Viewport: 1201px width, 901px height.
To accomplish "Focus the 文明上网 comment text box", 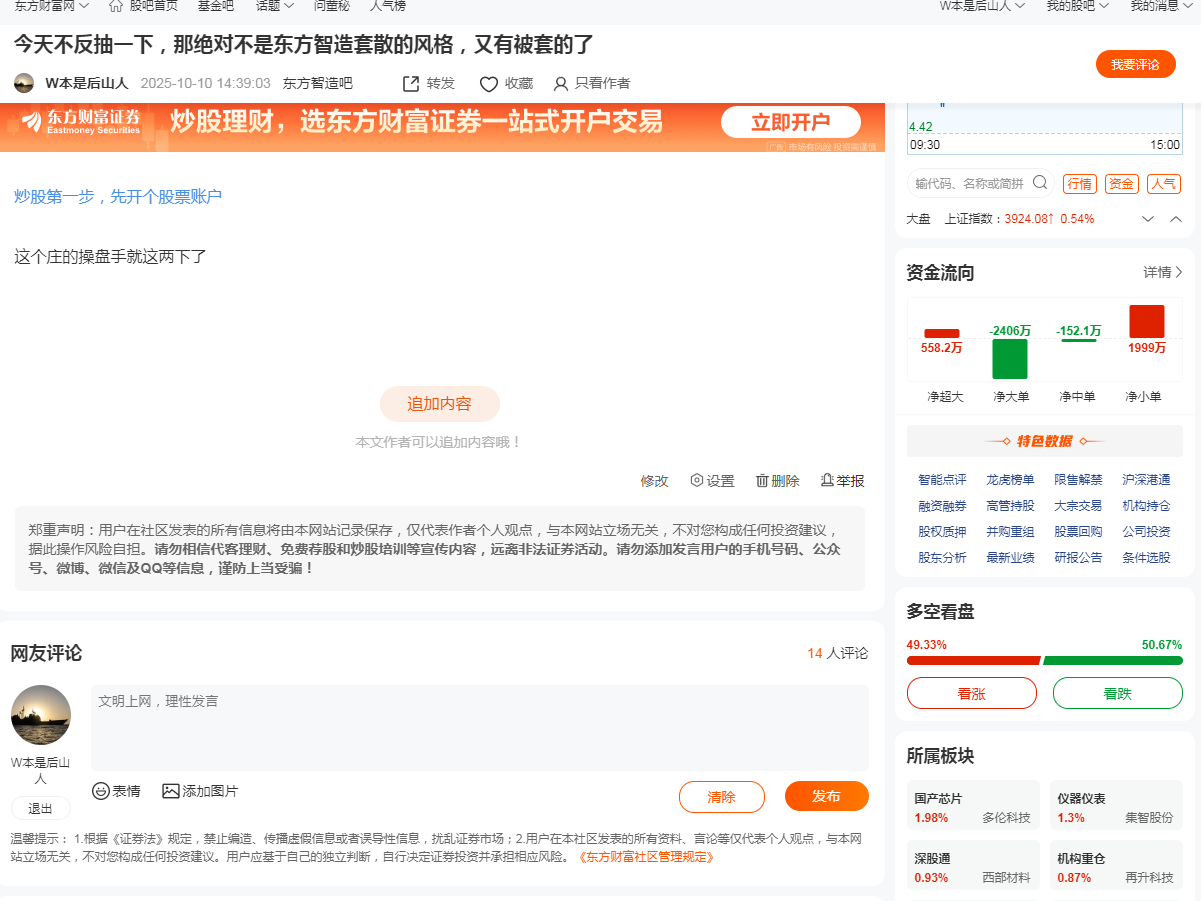I will point(480,728).
